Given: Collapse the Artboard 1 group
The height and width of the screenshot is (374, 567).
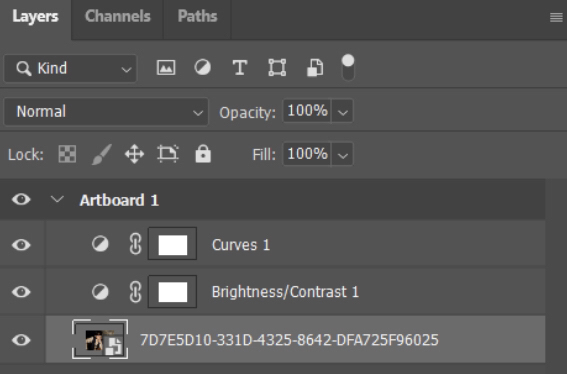Looking at the screenshot, I should [57, 199].
